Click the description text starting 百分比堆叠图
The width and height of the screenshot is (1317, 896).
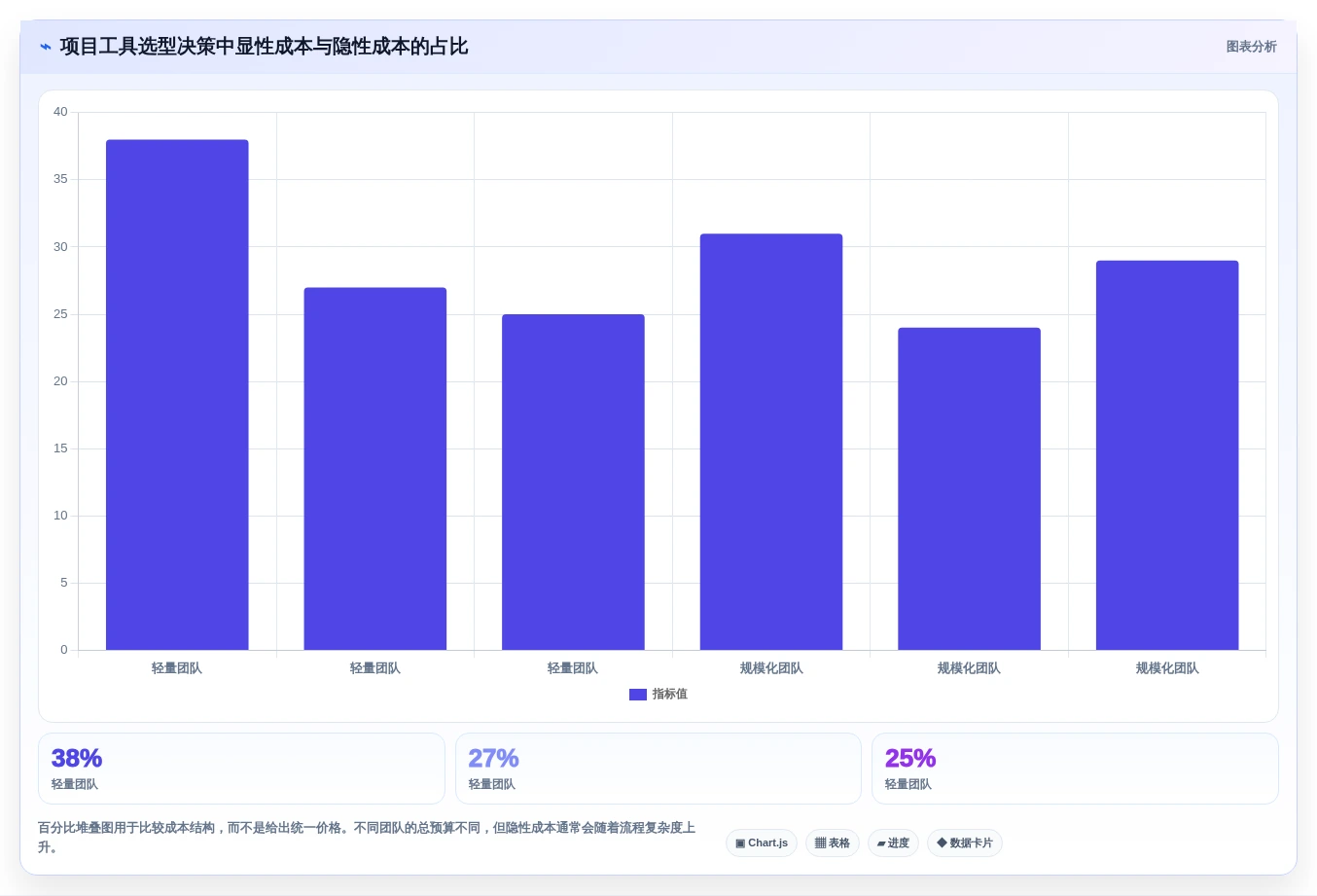pyautogui.click(x=367, y=838)
